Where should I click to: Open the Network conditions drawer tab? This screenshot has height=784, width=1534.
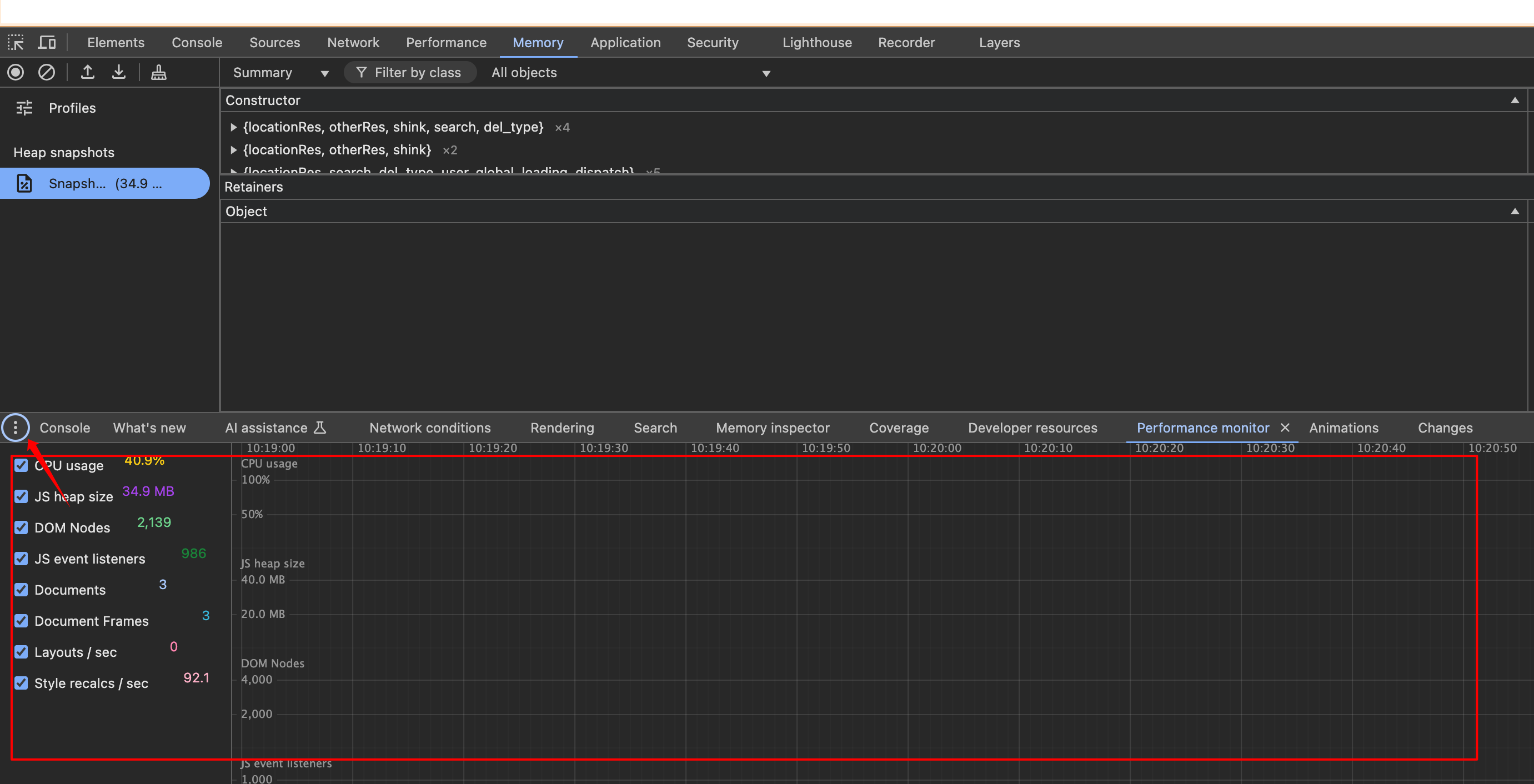(430, 428)
